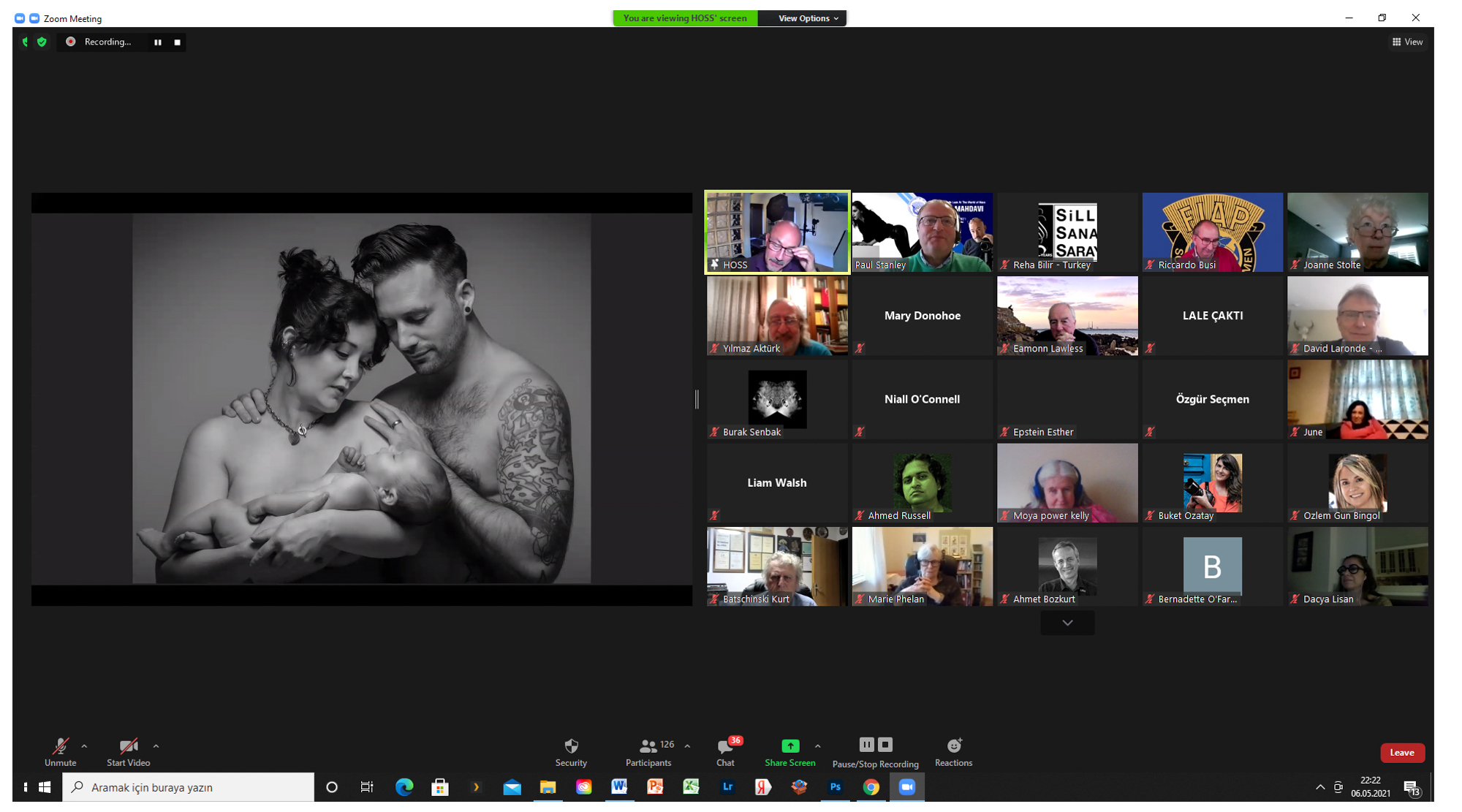Click the divider handle beside shared screen
The height and width of the screenshot is (812, 1462).
(697, 399)
